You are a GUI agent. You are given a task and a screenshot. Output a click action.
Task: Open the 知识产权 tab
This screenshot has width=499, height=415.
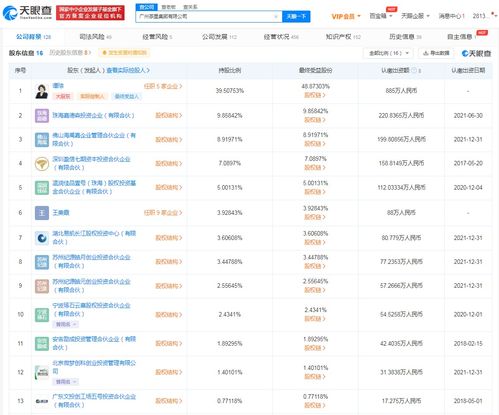[343, 37]
